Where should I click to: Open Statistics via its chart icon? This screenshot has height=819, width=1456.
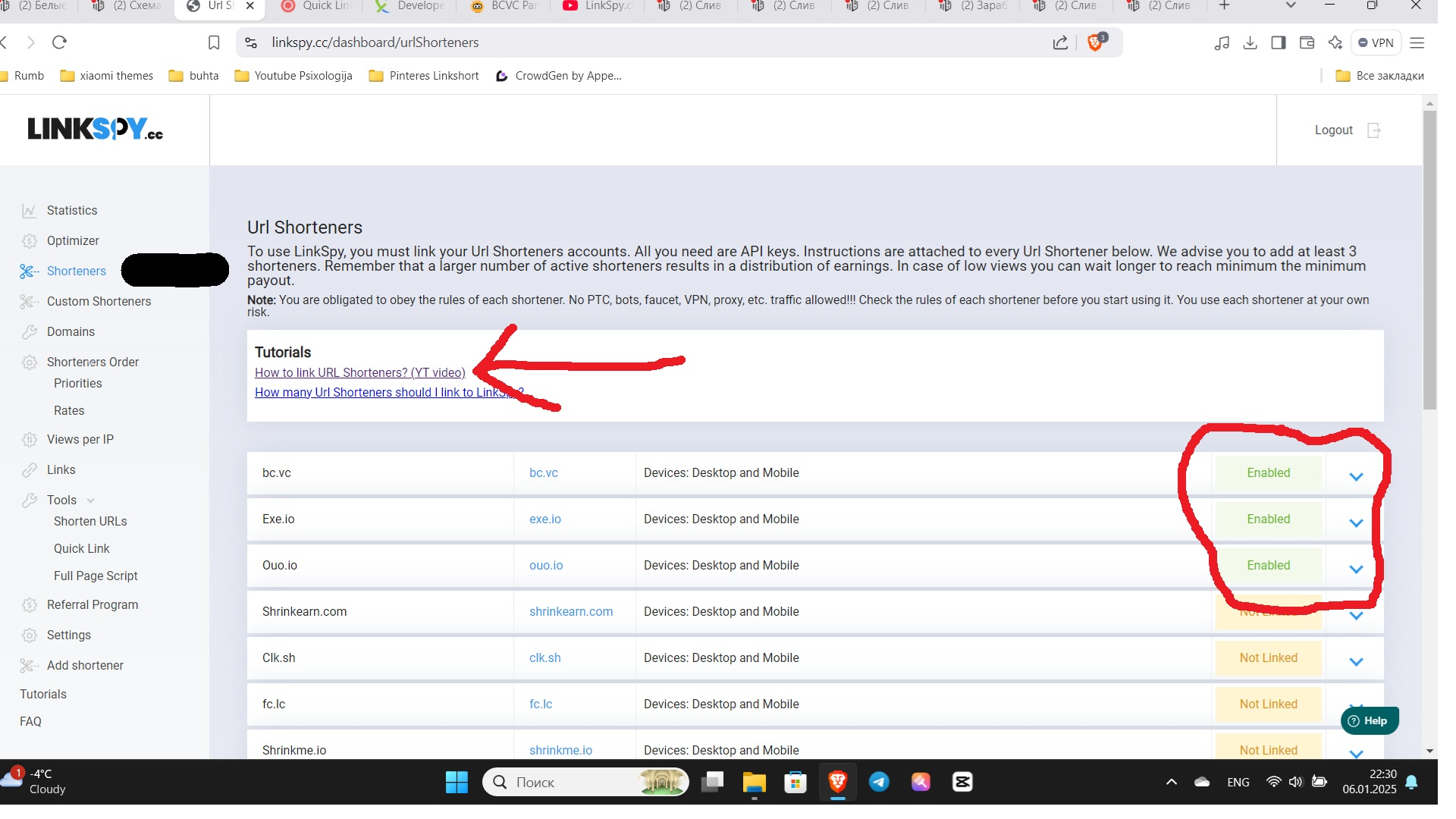coord(29,211)
